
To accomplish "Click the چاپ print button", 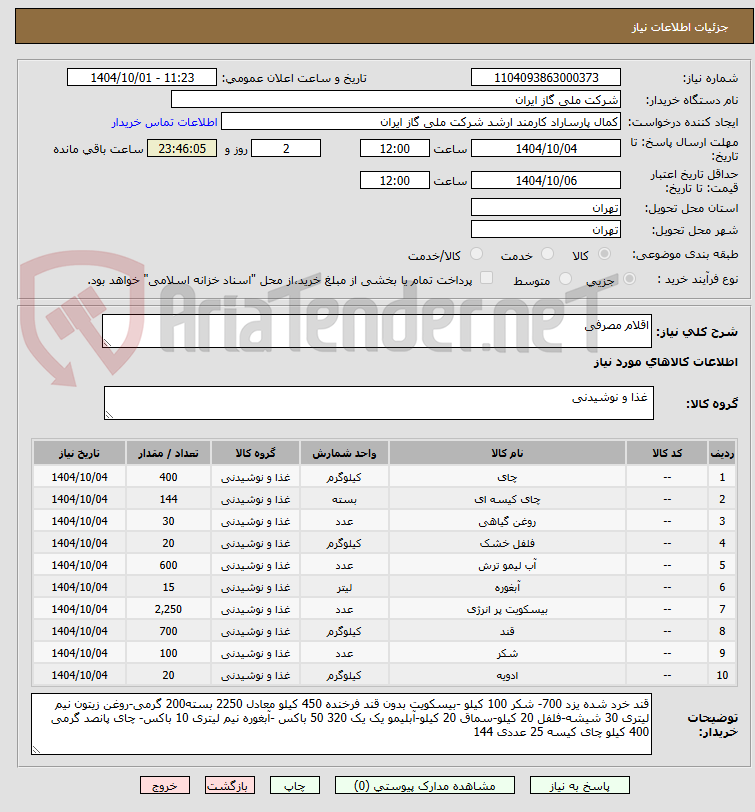I will coord(295,786).
